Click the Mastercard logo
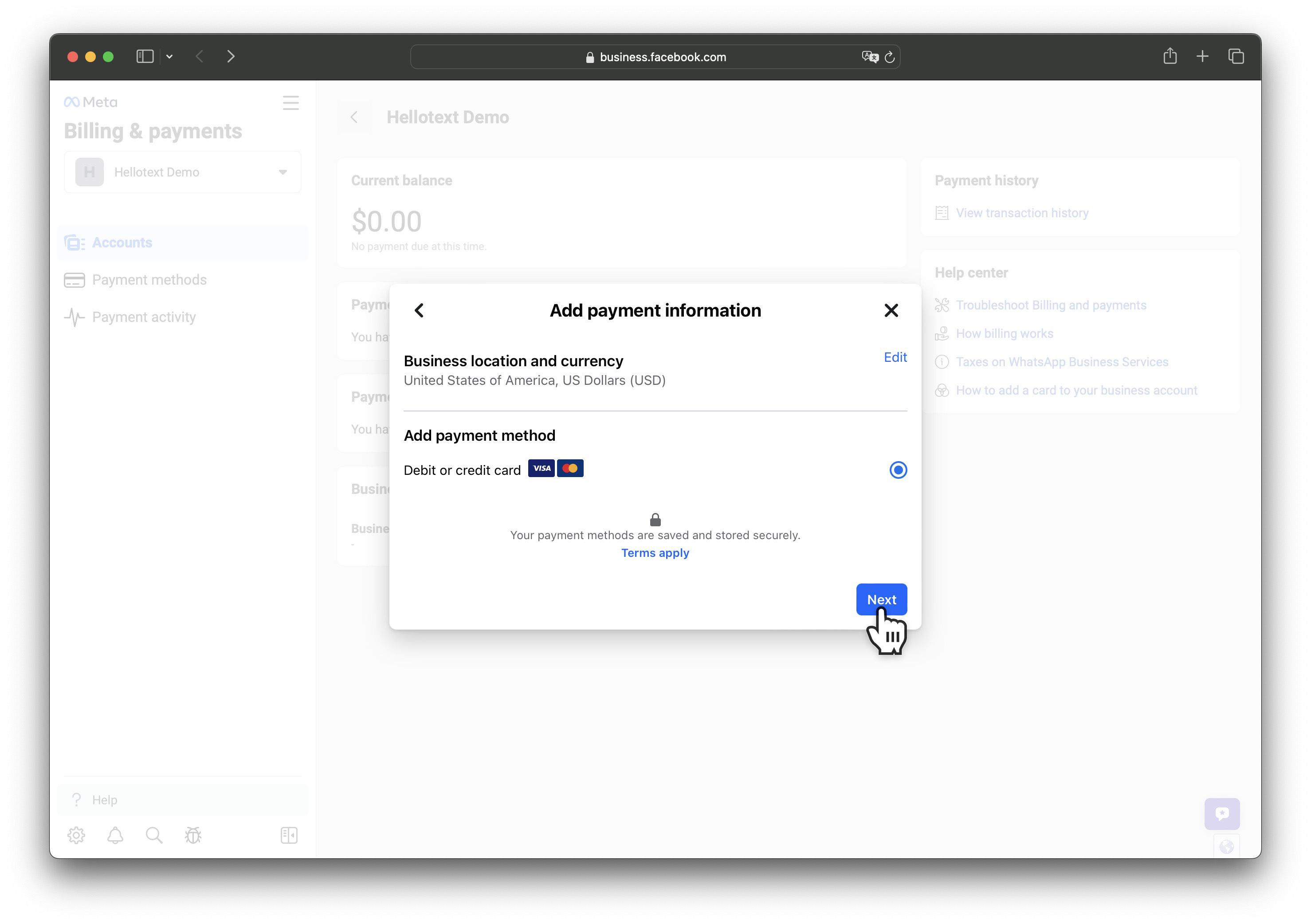Screen dimensions: 1311x924 (x=570, y=469)
